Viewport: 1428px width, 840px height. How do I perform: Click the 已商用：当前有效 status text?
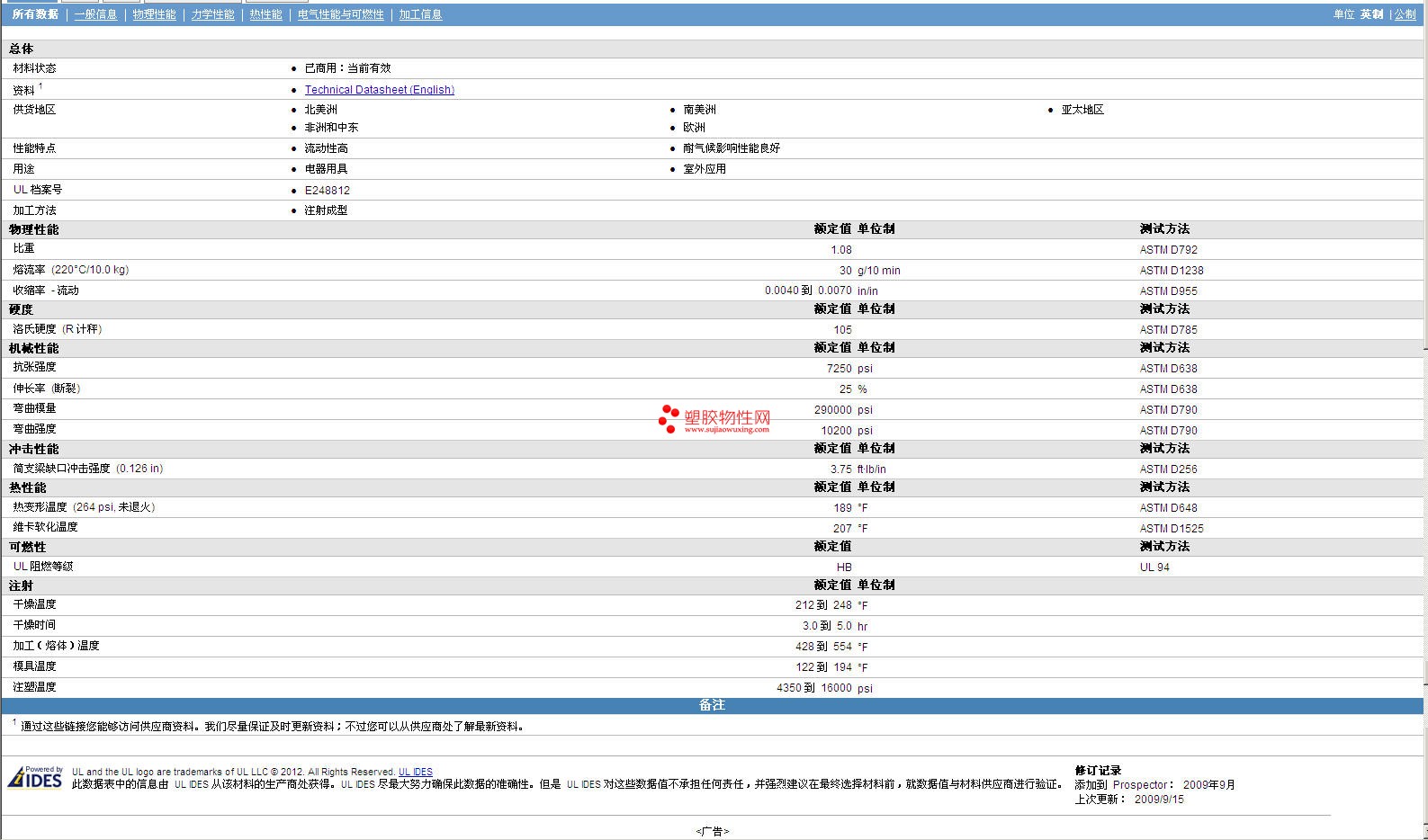pyautogui.click(x=347, y=68)
